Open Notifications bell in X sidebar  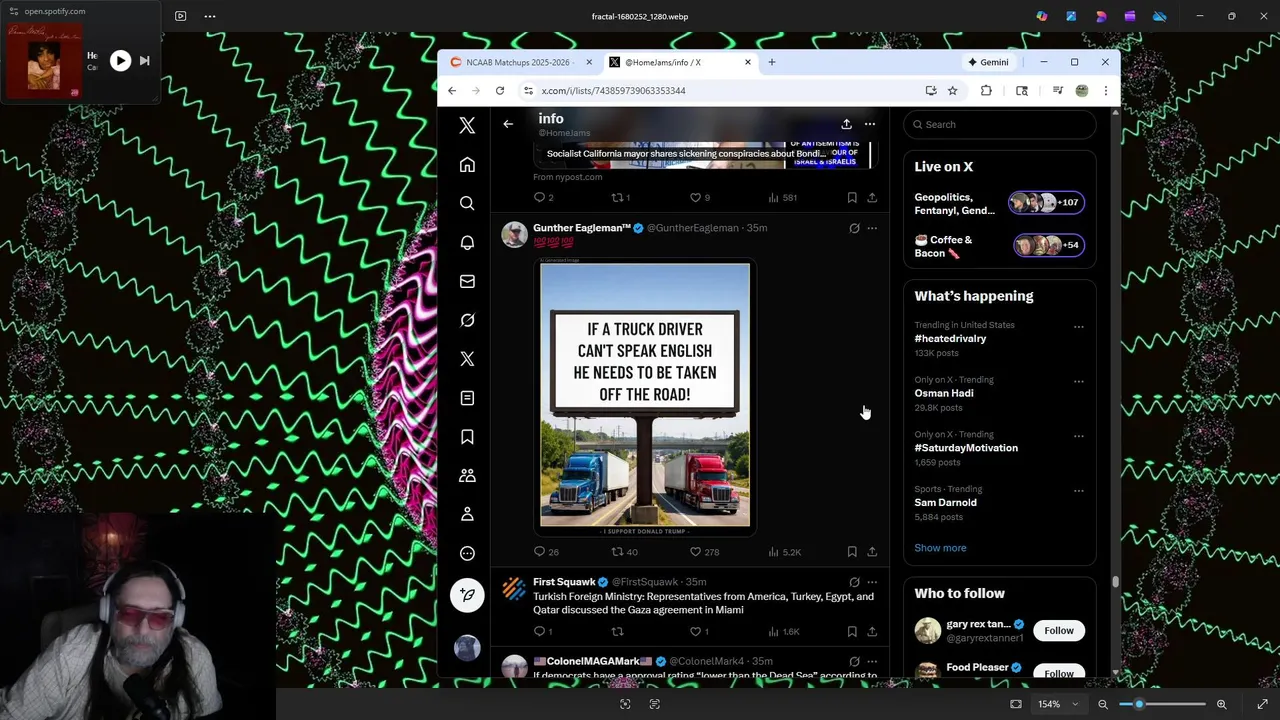point(467,243)
